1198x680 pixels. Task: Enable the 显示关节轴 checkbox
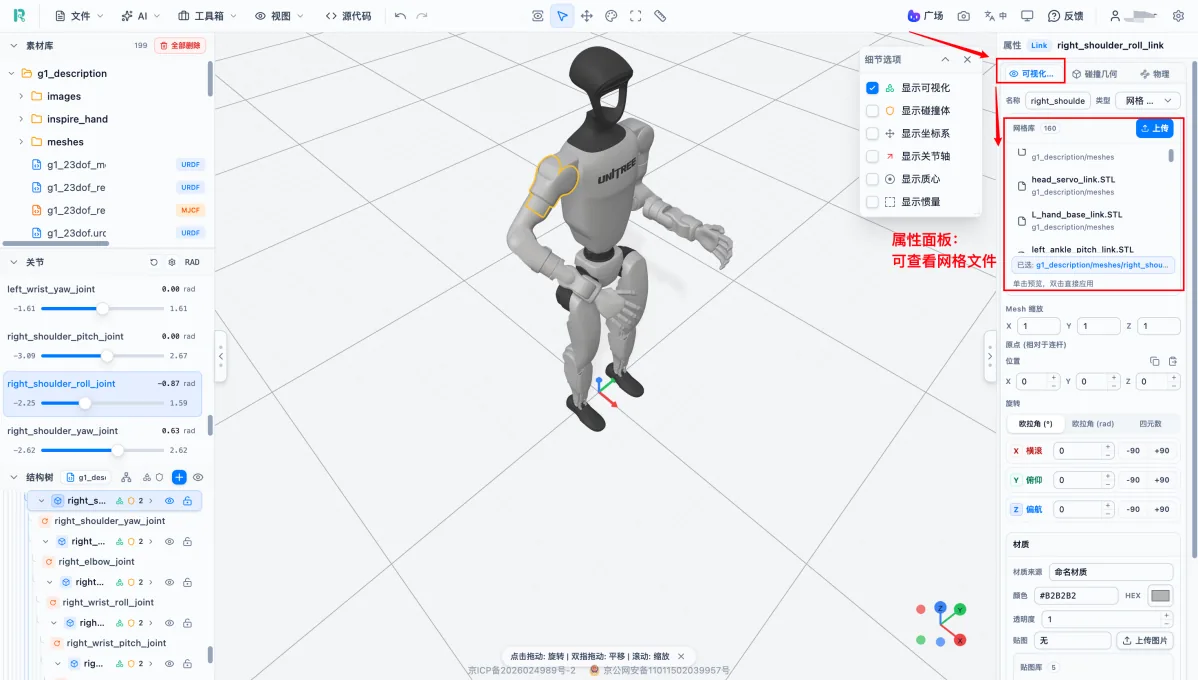click(872, 156)
